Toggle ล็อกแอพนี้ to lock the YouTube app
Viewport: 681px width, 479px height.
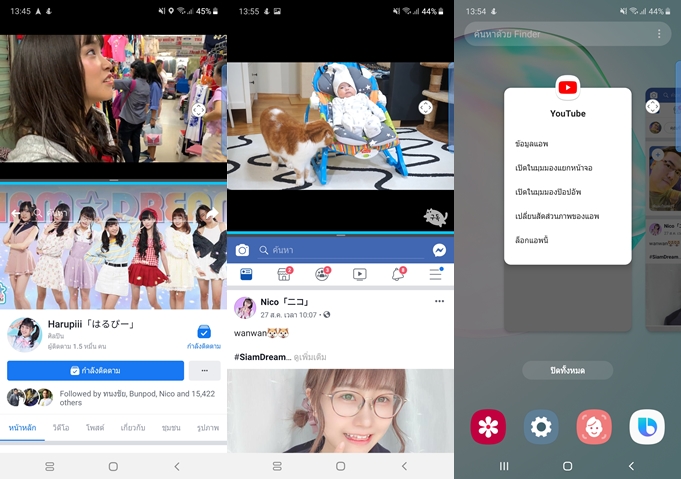[531, 240]
